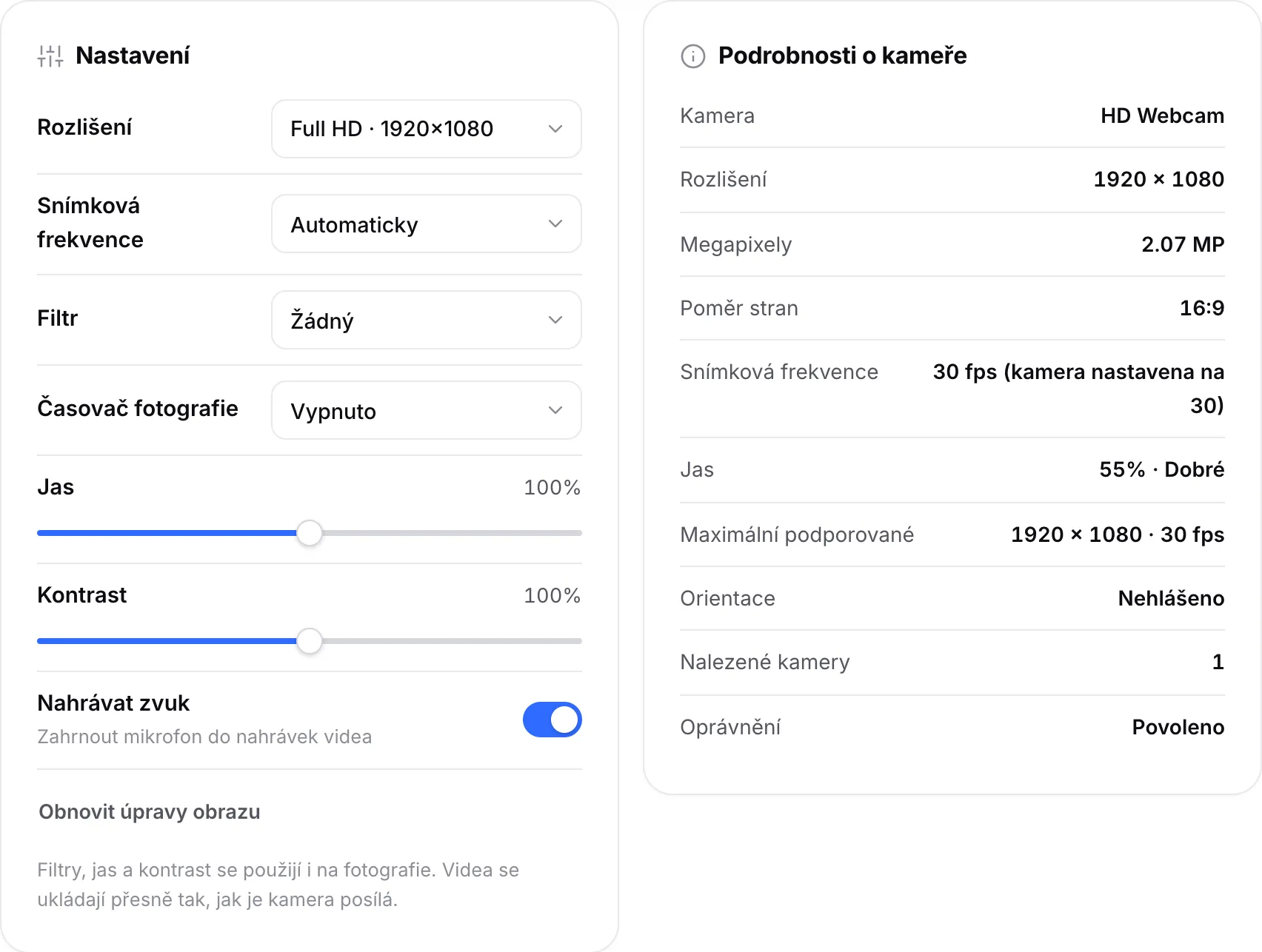This screenshot has height=952, width=1262.
Task: Click the HD Webcam camera value
Action: tap(1162, 115)
